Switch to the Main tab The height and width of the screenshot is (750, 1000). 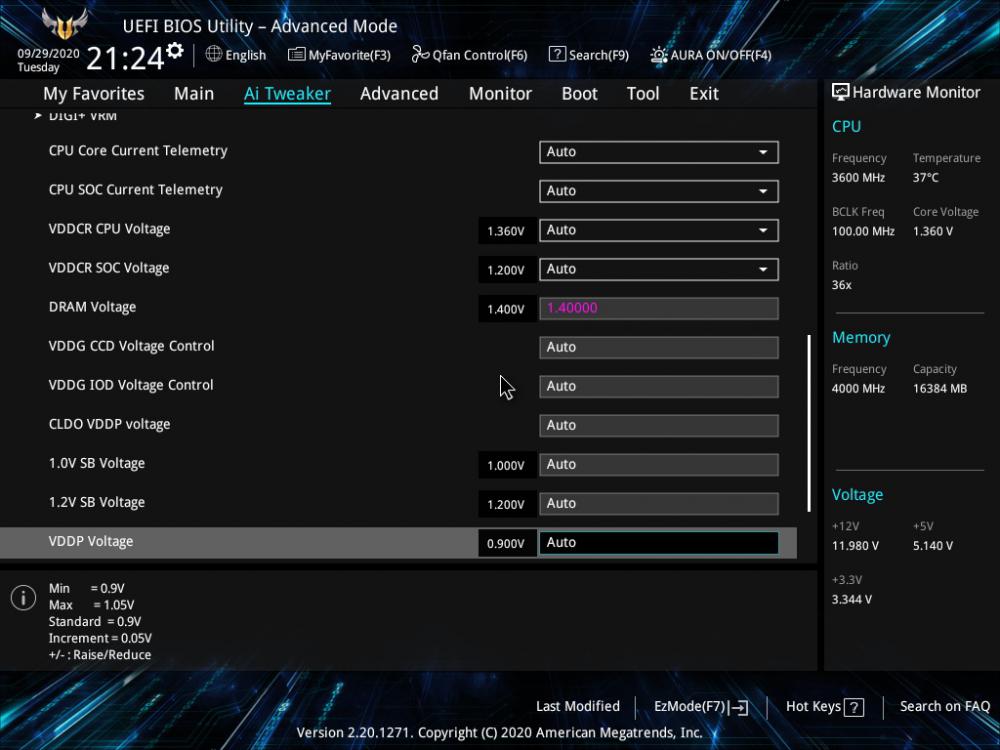[x=194, y=94]
